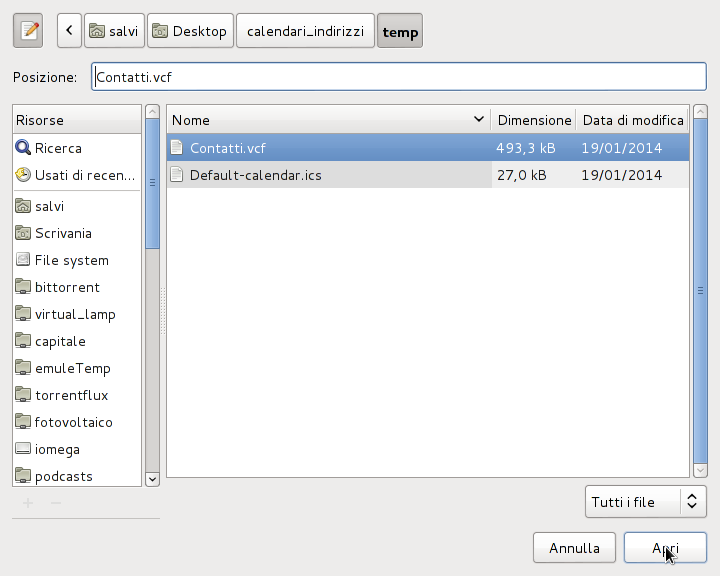720x576 pixels.
Task: Select the Default-calendar.ics file
Action: [x=428, y=175]
